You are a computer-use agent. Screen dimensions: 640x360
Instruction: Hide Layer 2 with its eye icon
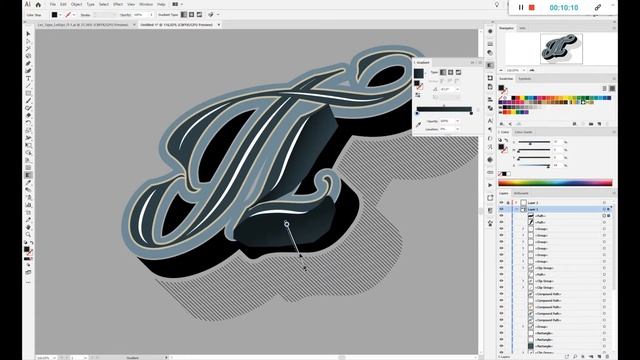tap(502, 202)
